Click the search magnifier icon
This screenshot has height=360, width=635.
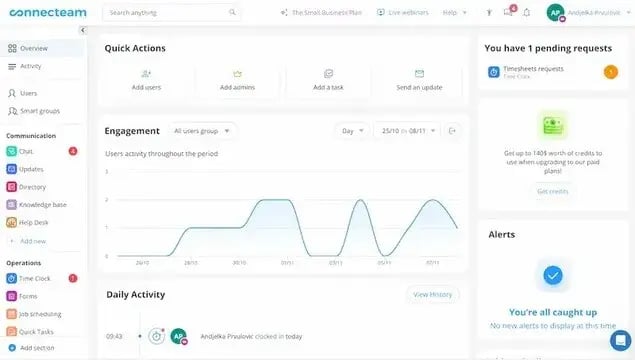(232, 13)
